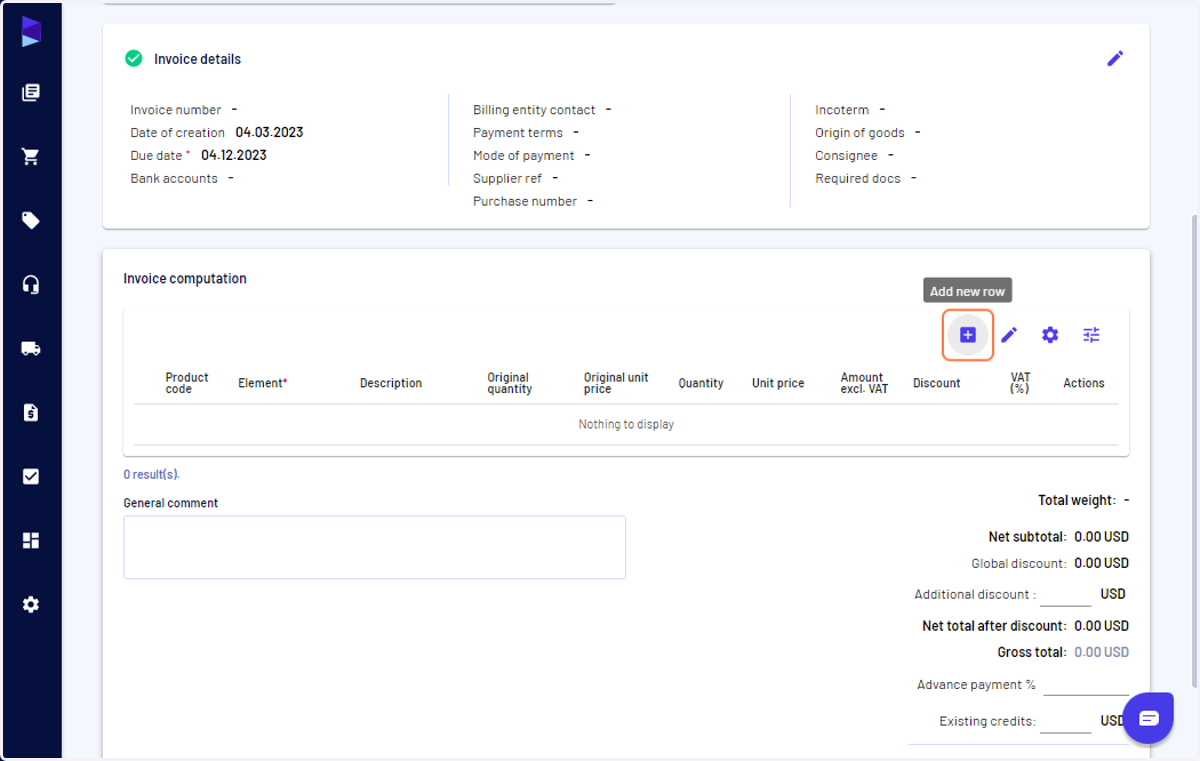Open the dashboard grid sidebar icon
Screen dimensions: 1200x761
31,541
